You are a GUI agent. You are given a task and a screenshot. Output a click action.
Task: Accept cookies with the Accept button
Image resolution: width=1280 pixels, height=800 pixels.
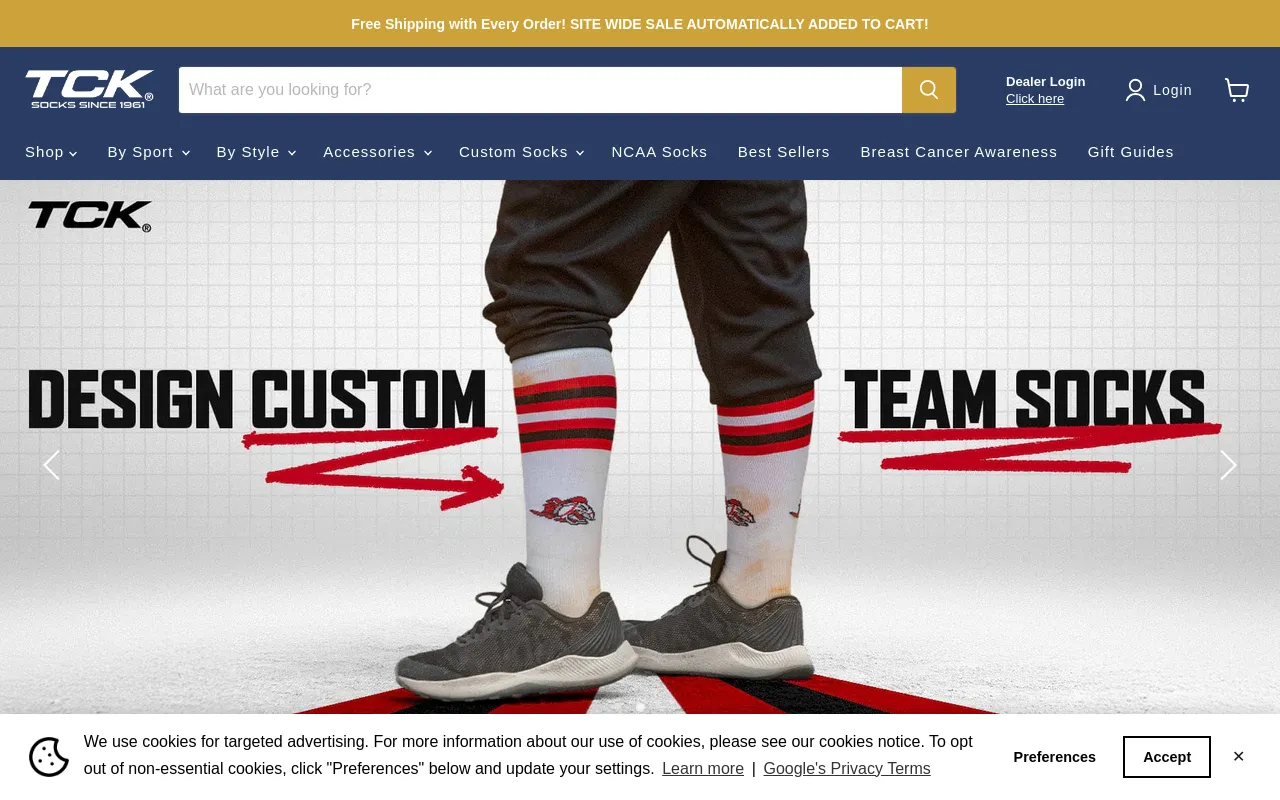(x=1167, y=757)
